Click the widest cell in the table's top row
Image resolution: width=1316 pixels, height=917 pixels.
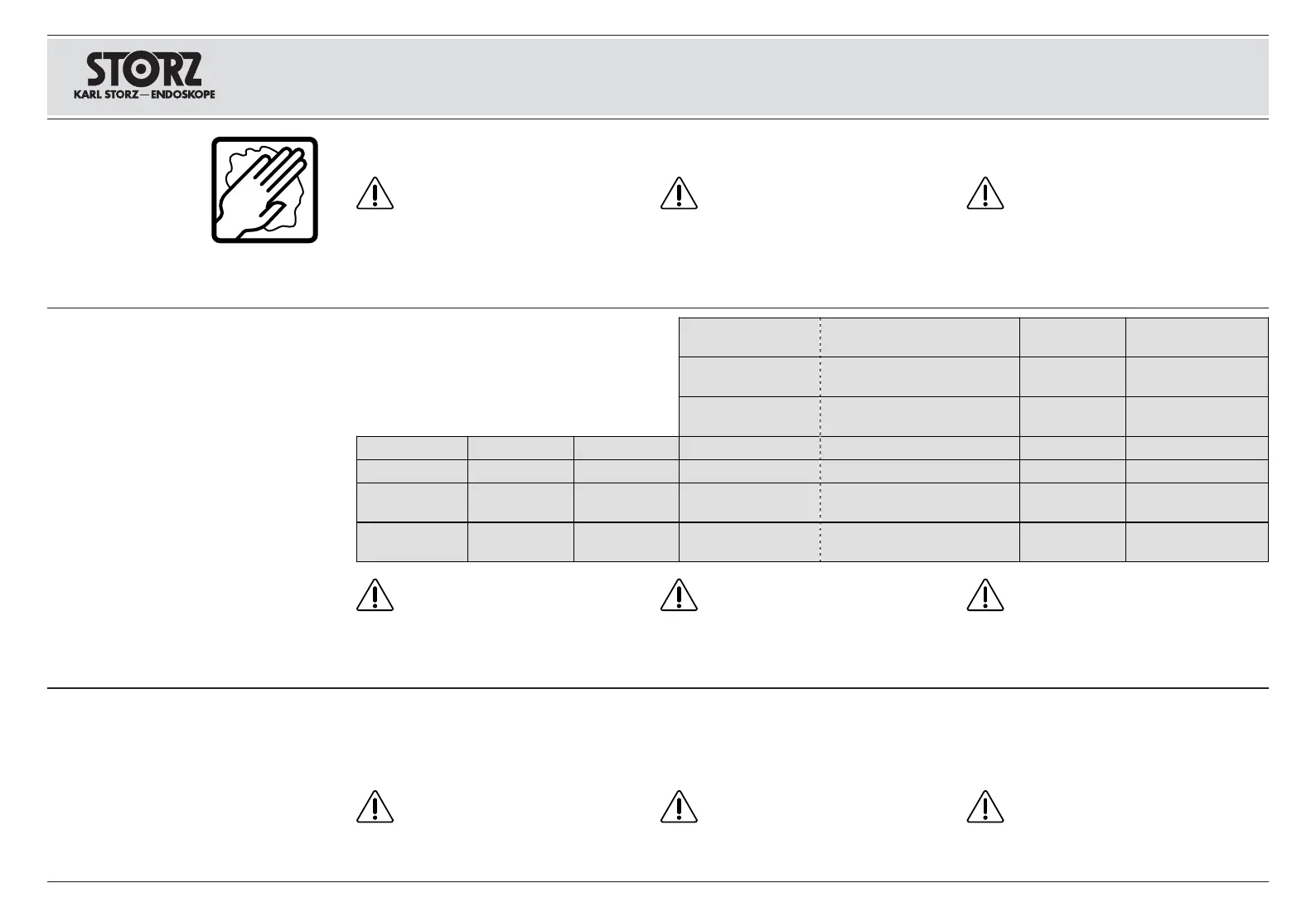coord(920,337)
